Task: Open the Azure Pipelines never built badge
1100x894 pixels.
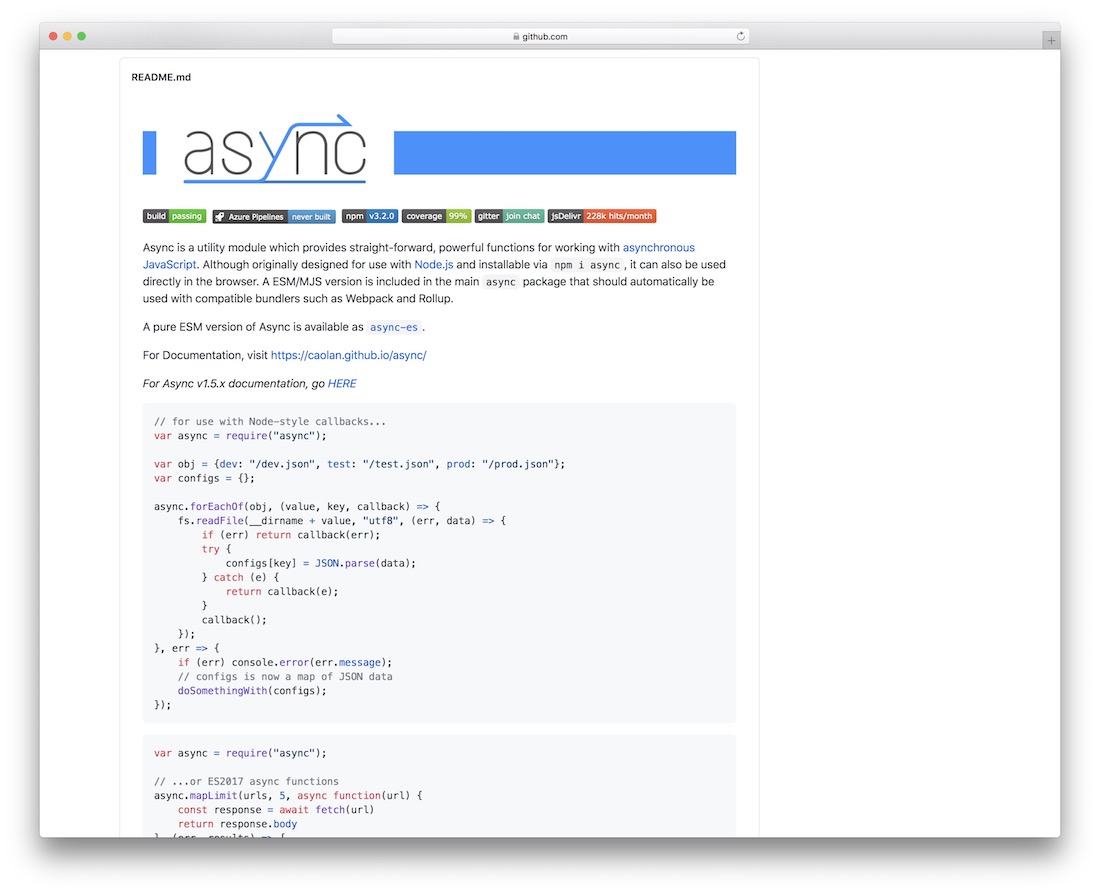Action: 274,216
